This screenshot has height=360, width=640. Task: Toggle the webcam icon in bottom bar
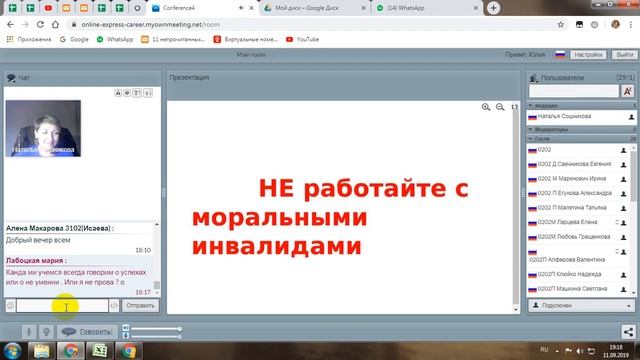coord(46,331)
